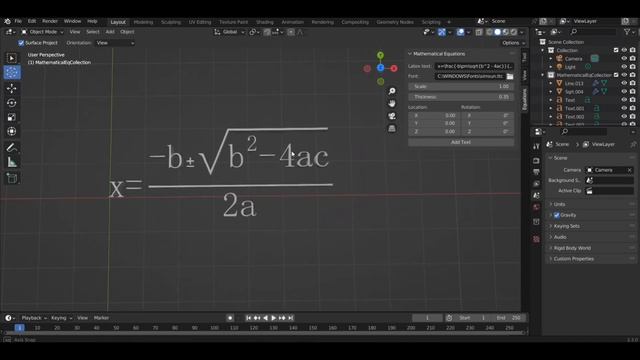Click the zoom view magnifier icon in viewport
The width and height of the screenshot is (640, 360).
click(x=392, y=91)
